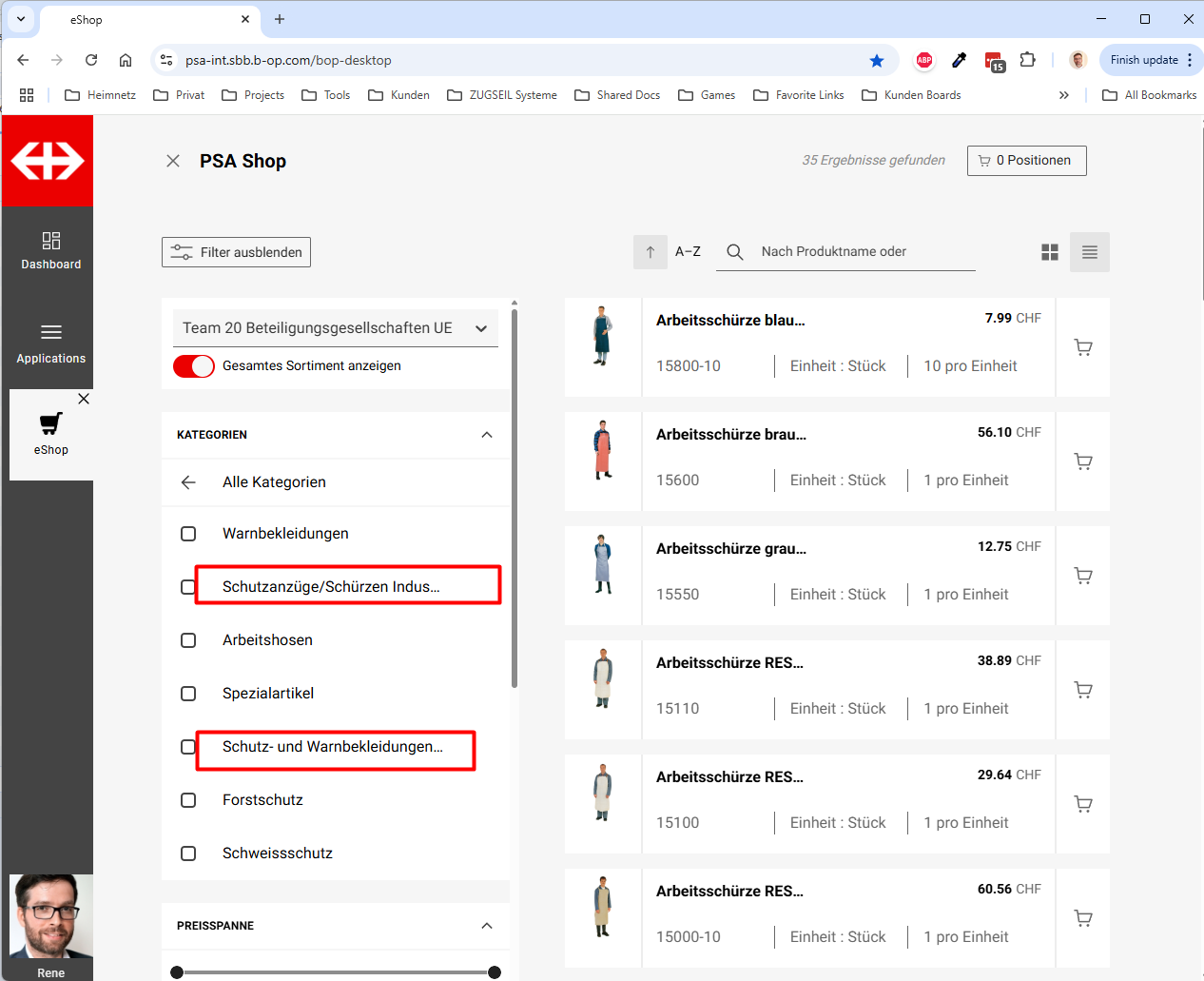Image resolution: width=1204 pixels, height=981 pixels.
Task: Click cart icon for item 15600
Action: tap(1082, 461)
